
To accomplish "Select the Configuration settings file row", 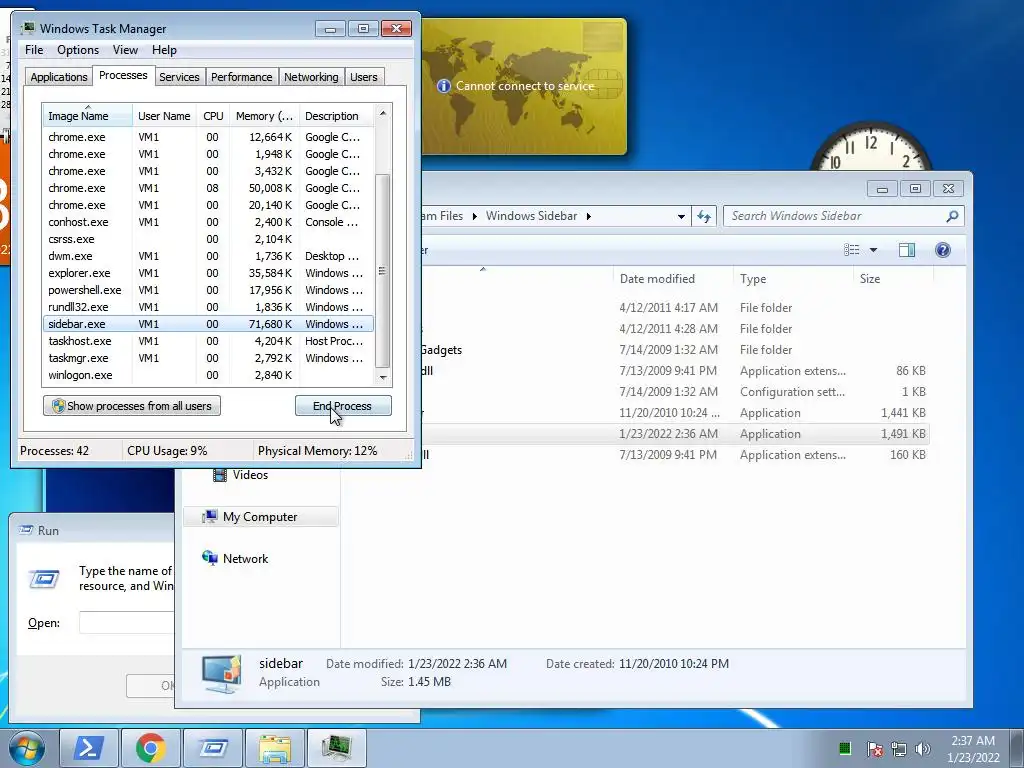I will click(x=675, y=392).
